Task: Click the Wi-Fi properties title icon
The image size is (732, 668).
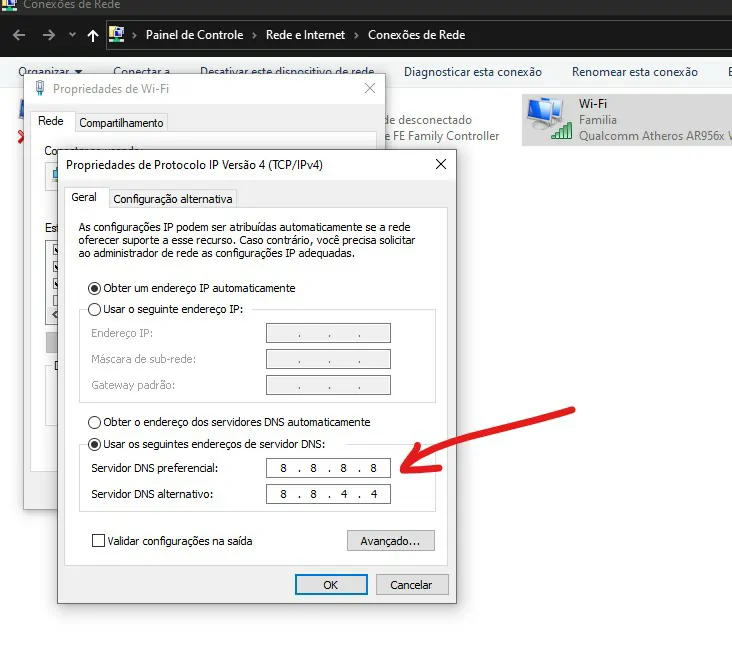Action: point(40,88)
